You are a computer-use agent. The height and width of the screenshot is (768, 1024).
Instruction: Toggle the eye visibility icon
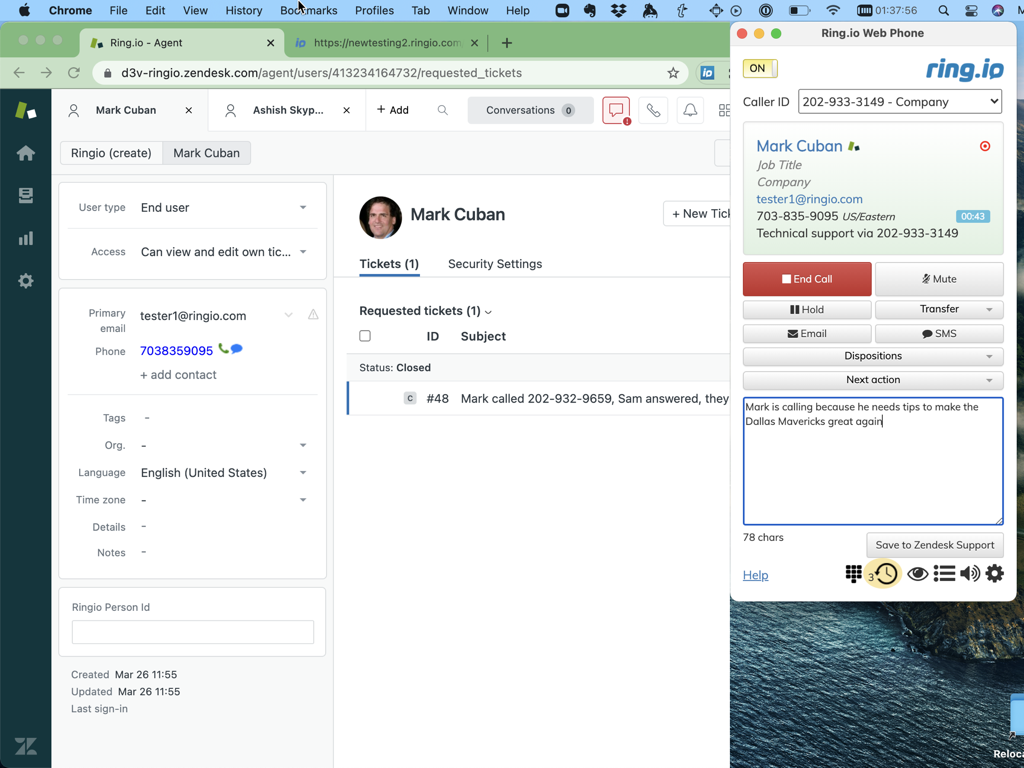(x=917, y=574)
